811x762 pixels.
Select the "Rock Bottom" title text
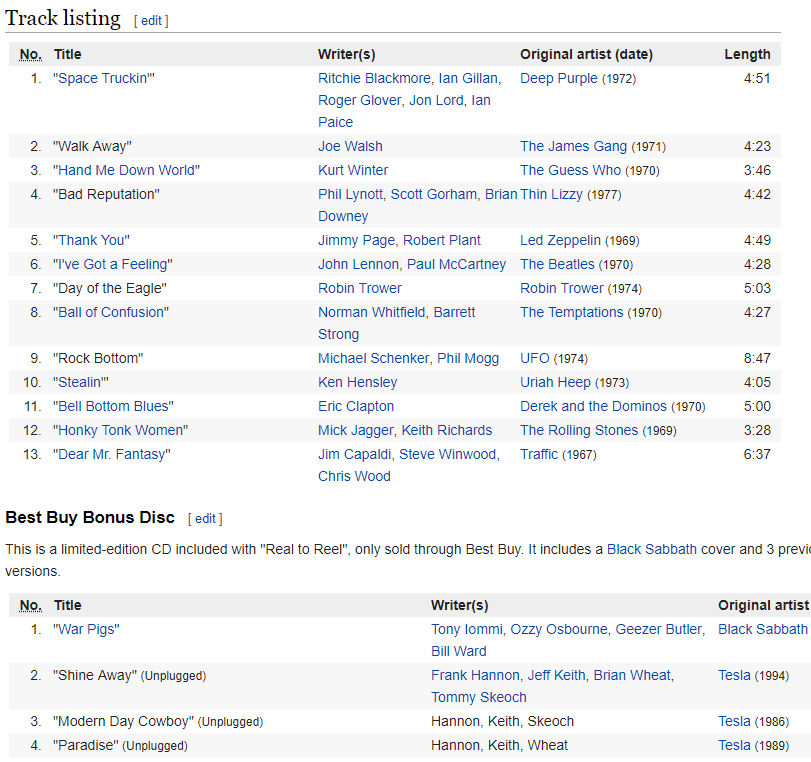[x=98, y=358]
